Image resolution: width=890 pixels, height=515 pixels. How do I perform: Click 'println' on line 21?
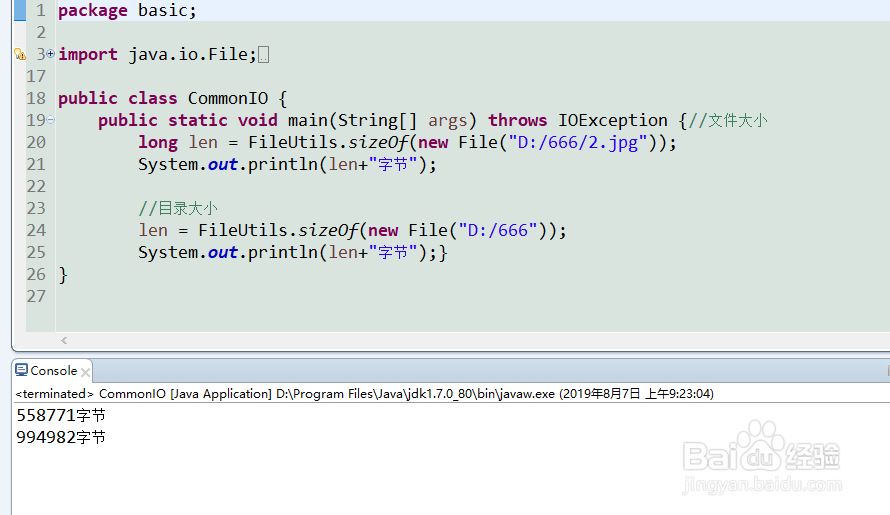tap(283, 165)
